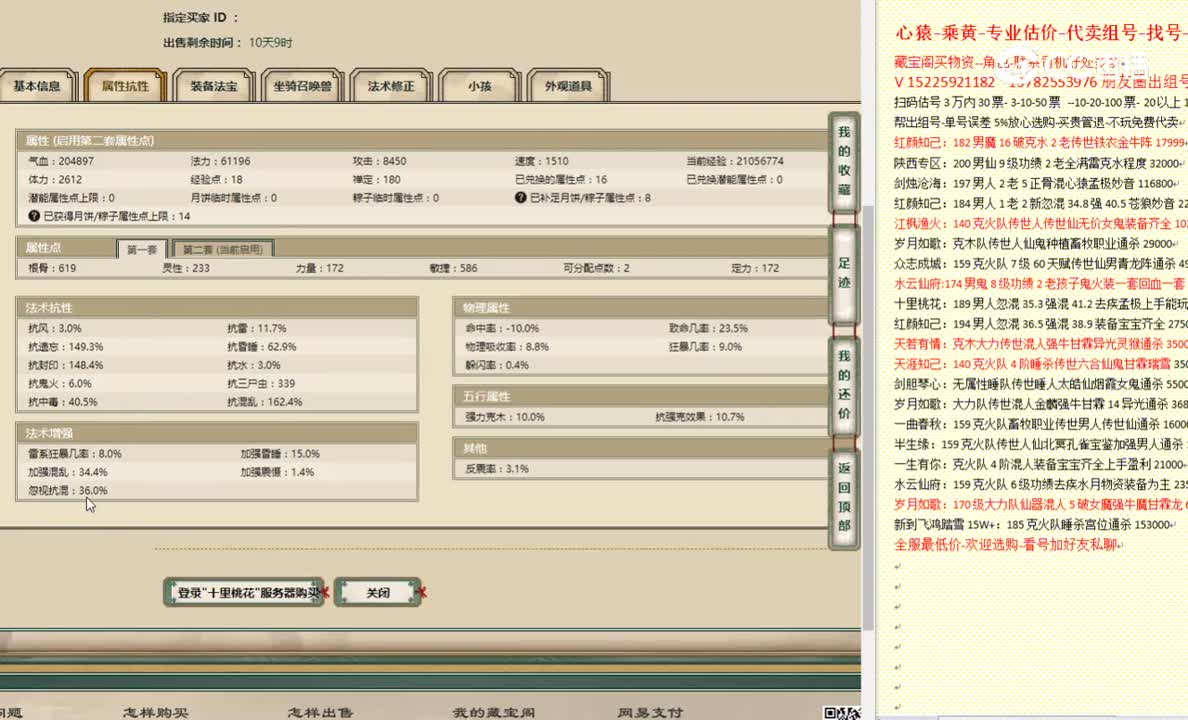The width and height of the screenshot is (1188, 720).
Task: Select the 反震率：3.1% entry
Action: (497, 469)
